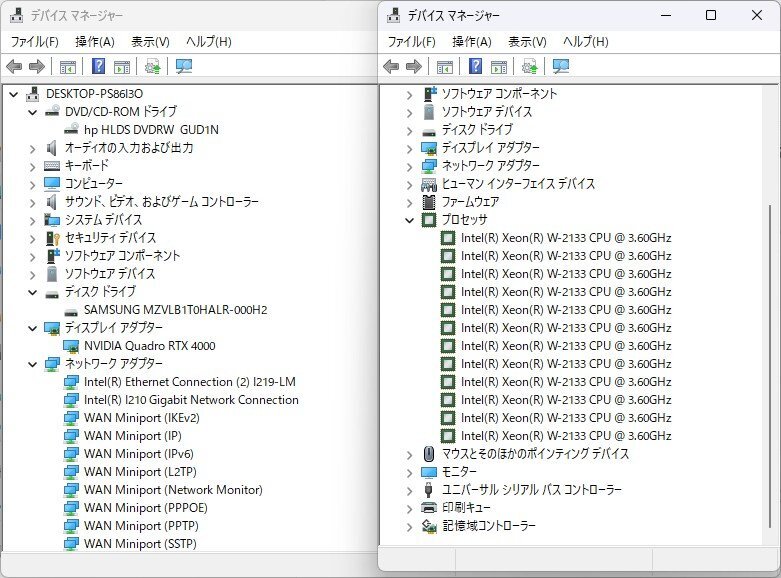The width and height of the screenshot is (781, 578).
Task: Click Help icon in left window toolbar
Action: [x=99, y=66]
